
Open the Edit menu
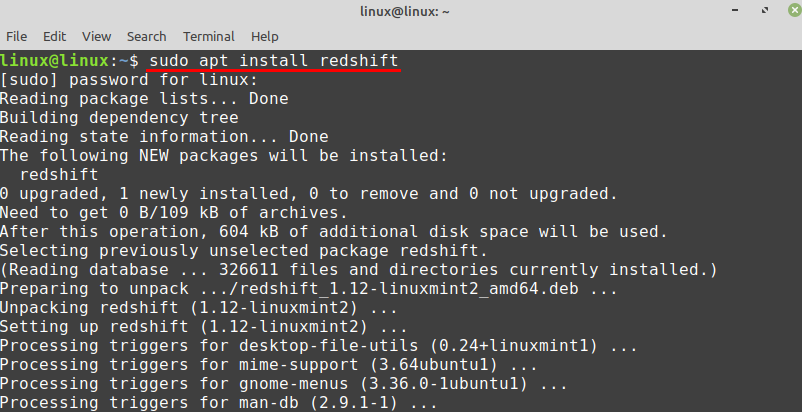(x=55, y=36)
